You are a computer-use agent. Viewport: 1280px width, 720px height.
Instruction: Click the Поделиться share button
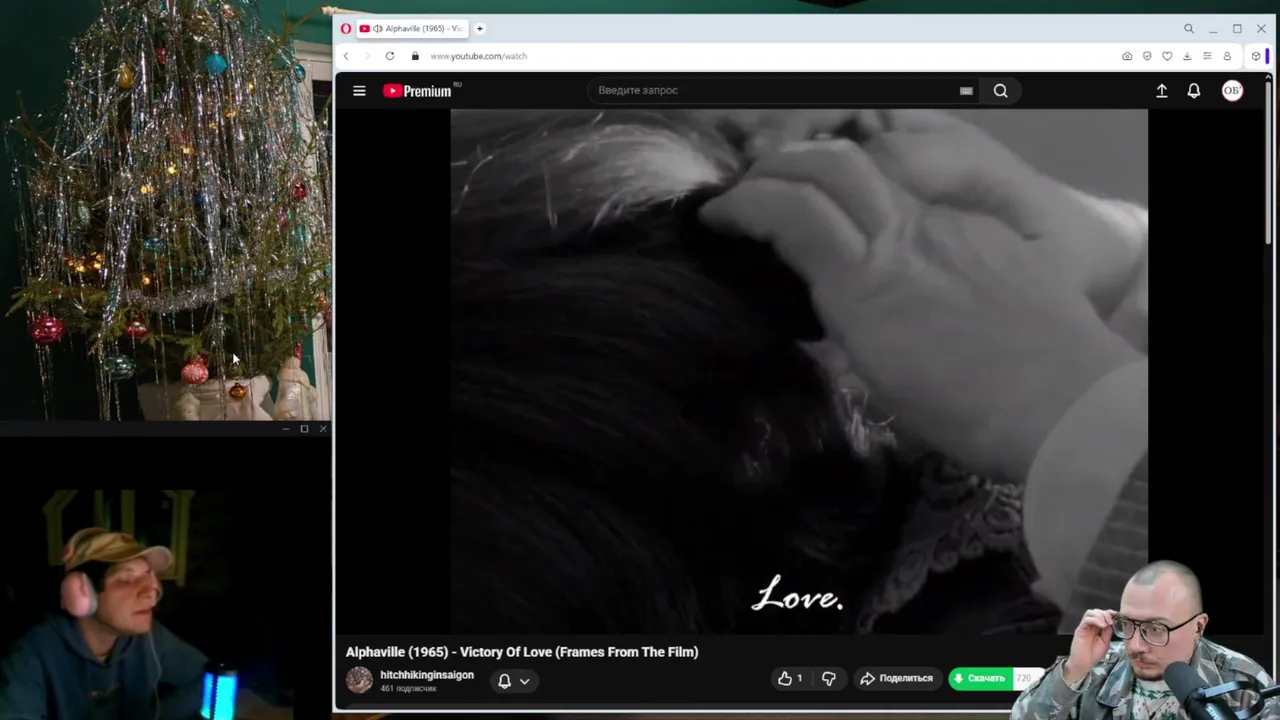(x=896, y=678)
